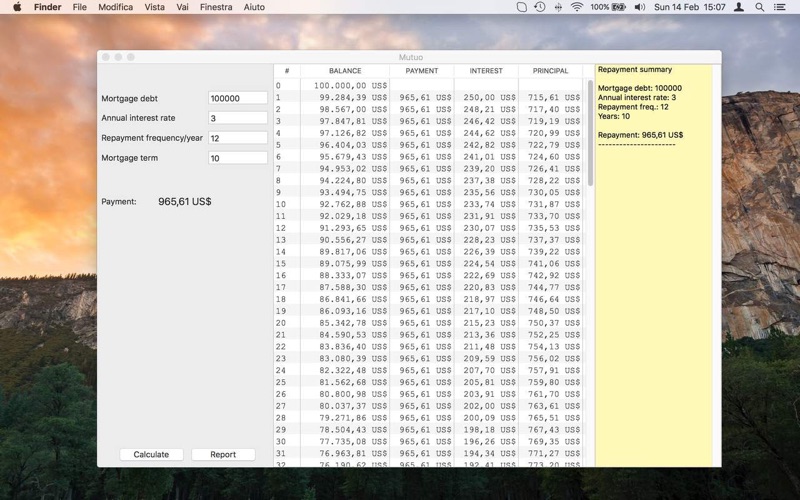
Task: Select row 10 in the amortization table
Action: 428,204
